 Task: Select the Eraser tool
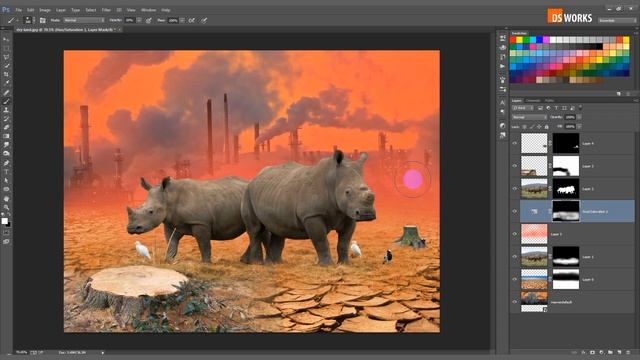[x=6, y=127]
